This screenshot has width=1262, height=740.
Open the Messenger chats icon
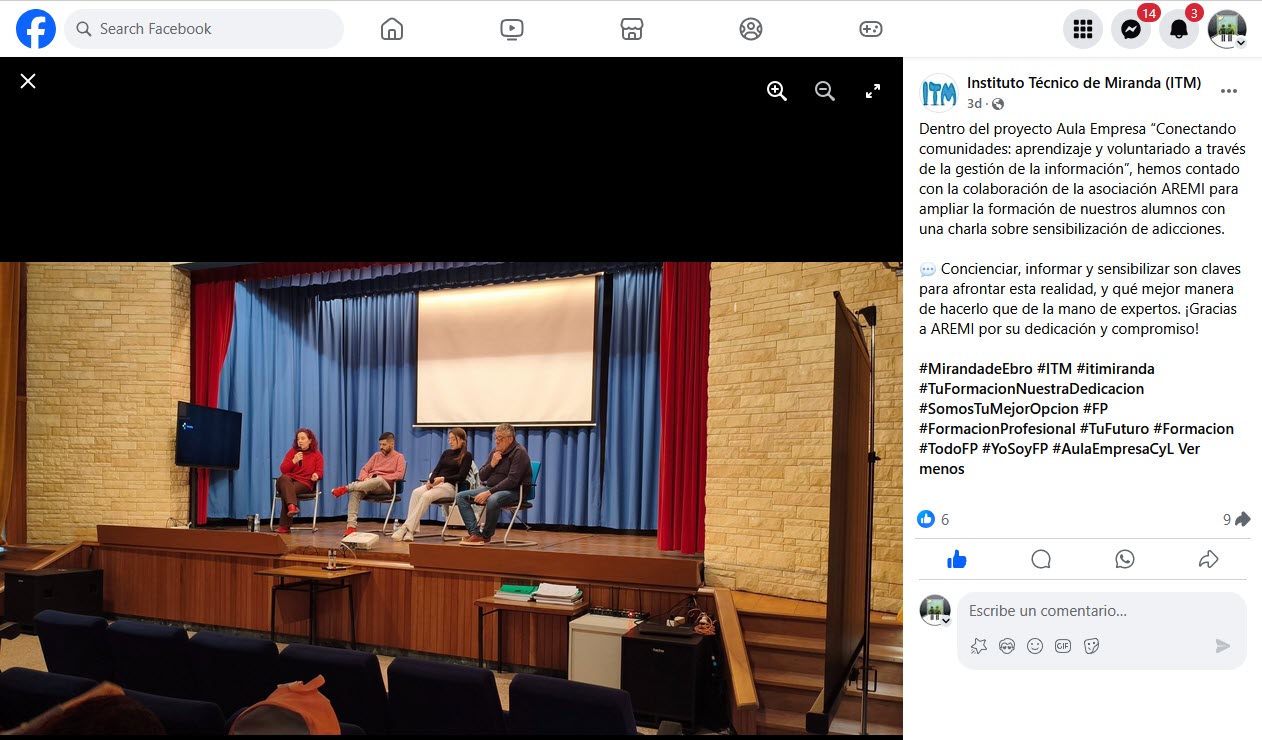click(1131, 29)
